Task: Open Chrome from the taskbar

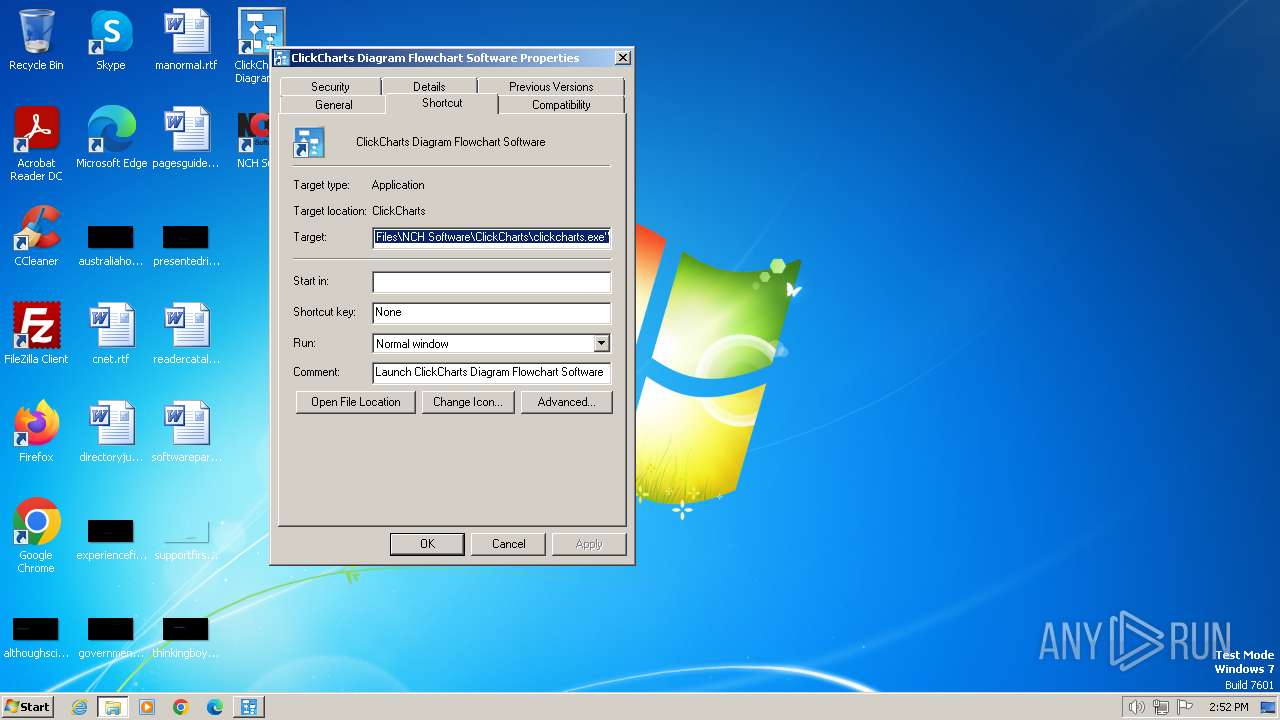Action: click(181, 707)
